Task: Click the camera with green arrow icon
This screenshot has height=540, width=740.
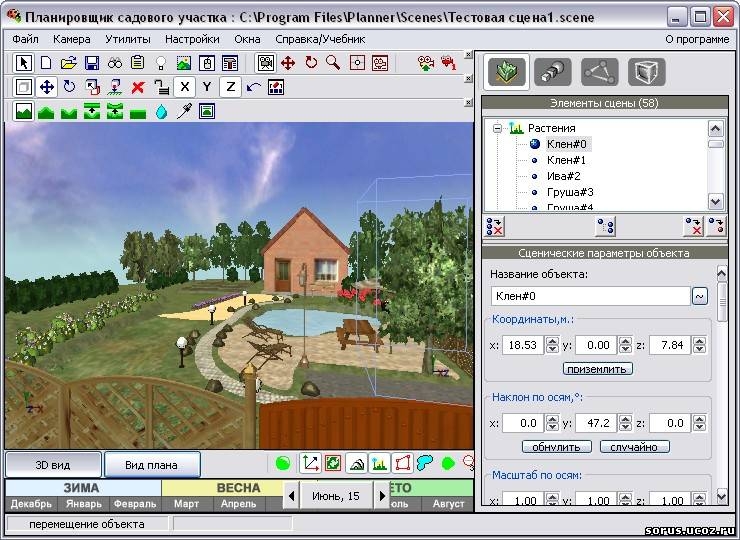Action: (x=426, y=63)
